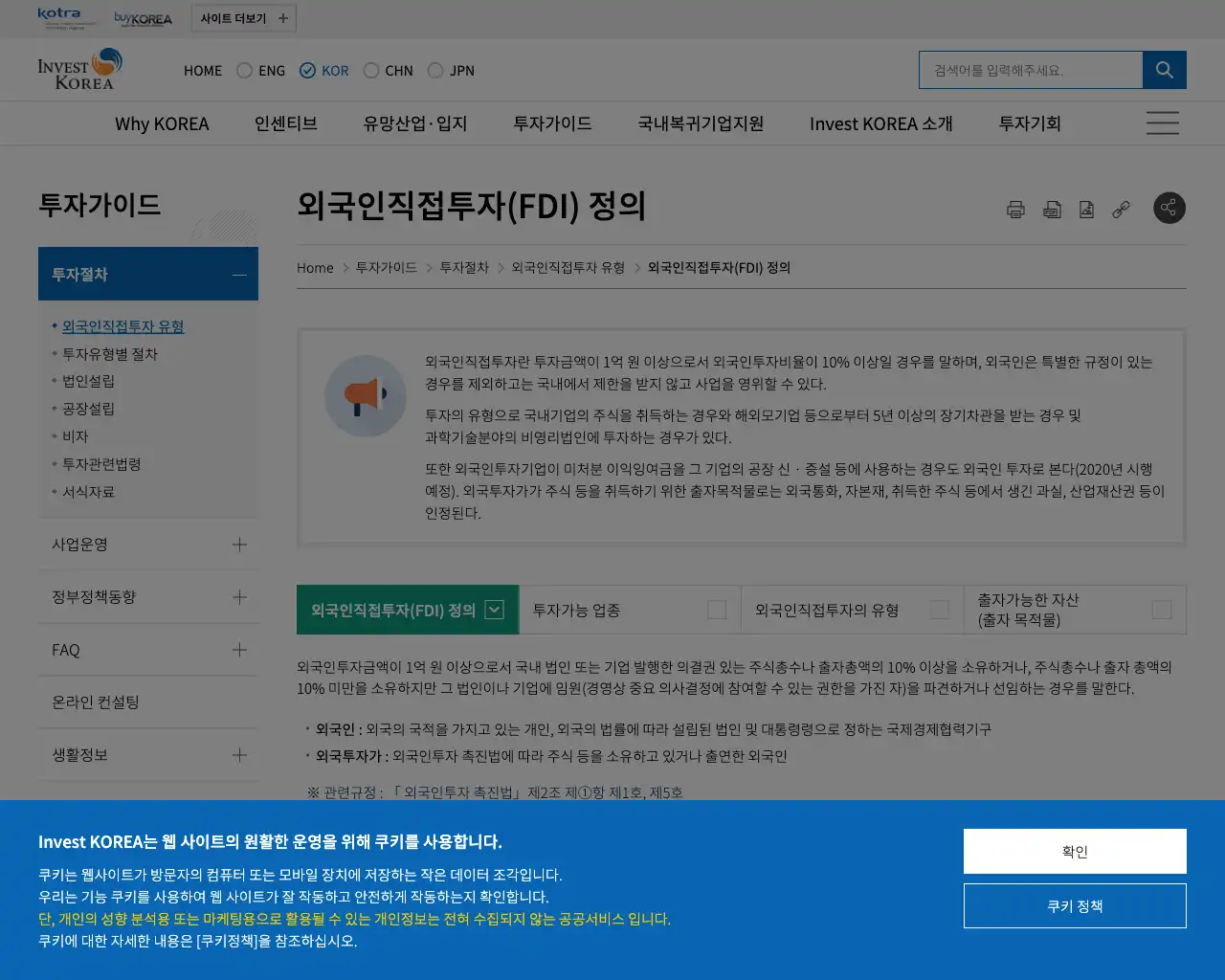The image size is (1225, 980).
Task: Open the share menu via circular share icon
Action: click(x=1169, y=208)
